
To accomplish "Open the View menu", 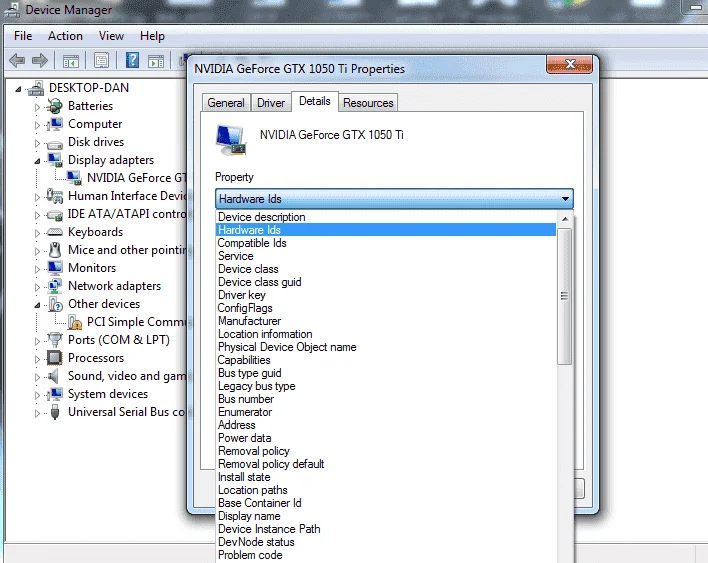I will tap(112, 36).
